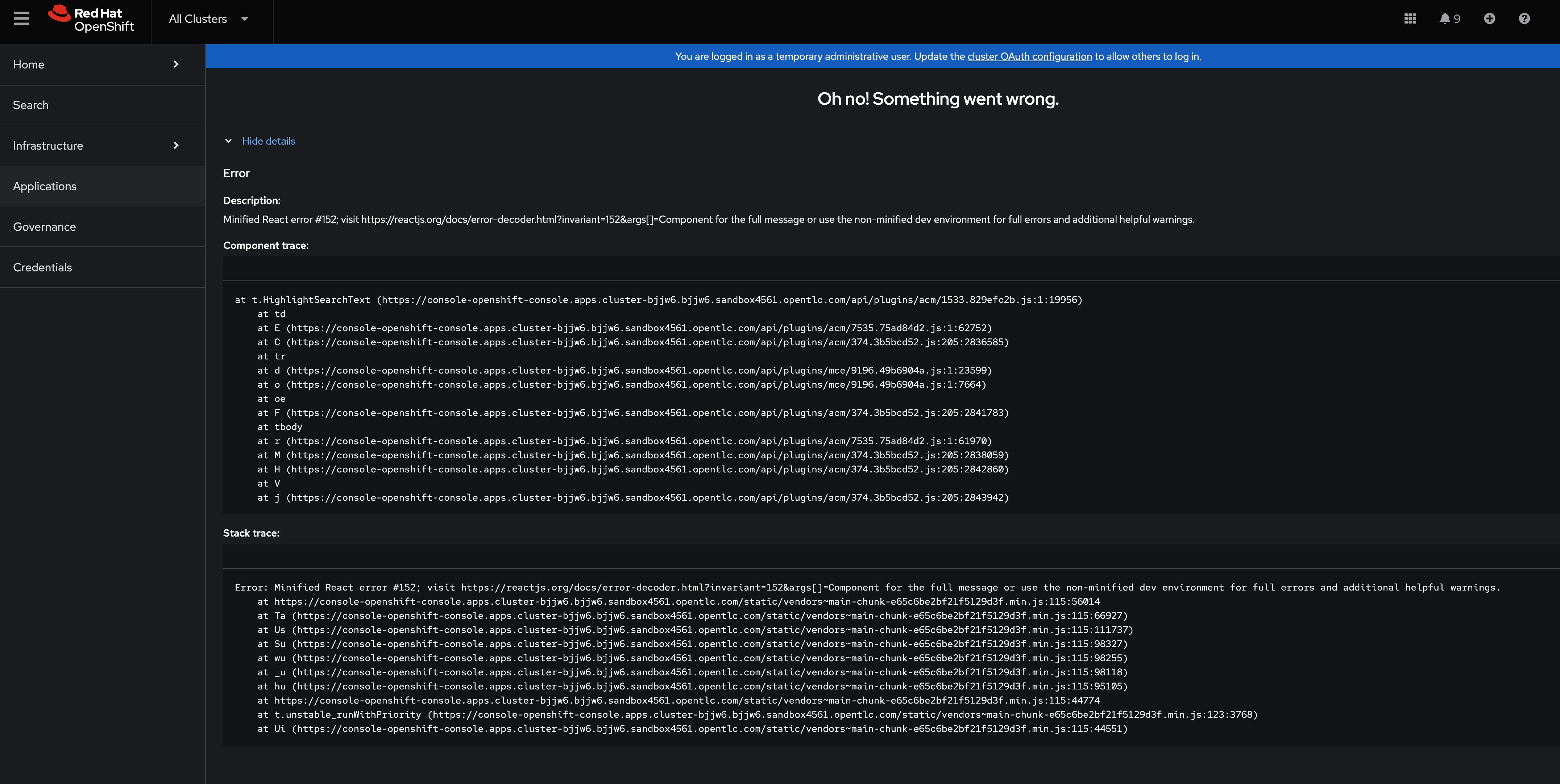This screenshot has height=784, width=1560.
Task: Select Governance in the sidebar
Action: pyautogui.click(x=44, y=226)
